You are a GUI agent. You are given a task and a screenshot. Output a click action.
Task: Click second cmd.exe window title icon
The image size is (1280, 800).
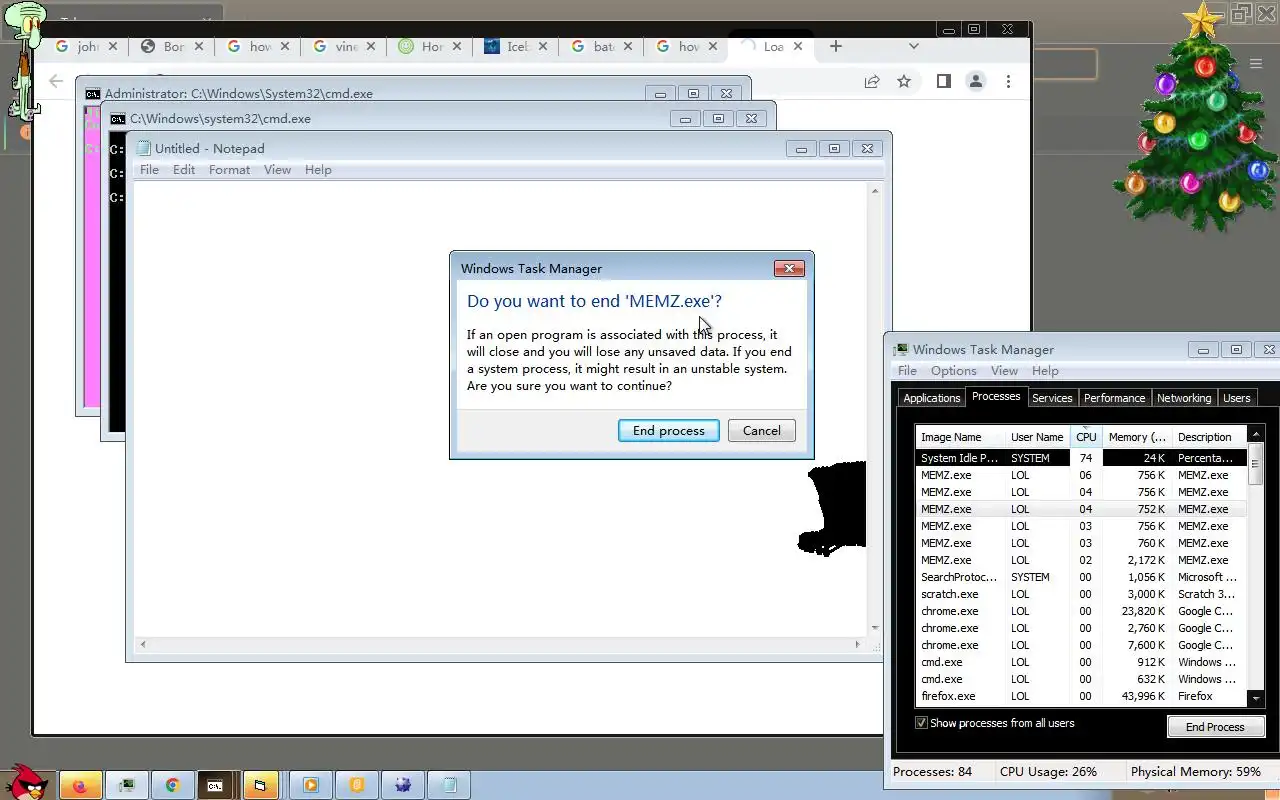point(118,118)
